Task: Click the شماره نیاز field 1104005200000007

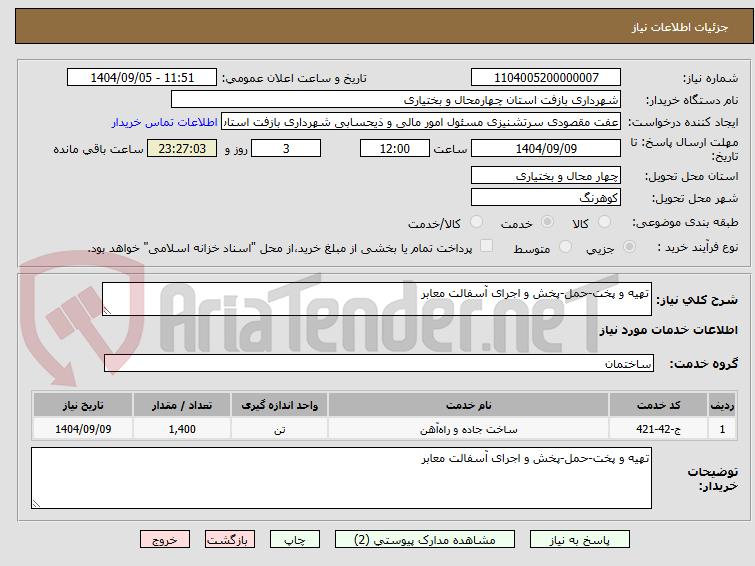Action: (x=546, y=78)
